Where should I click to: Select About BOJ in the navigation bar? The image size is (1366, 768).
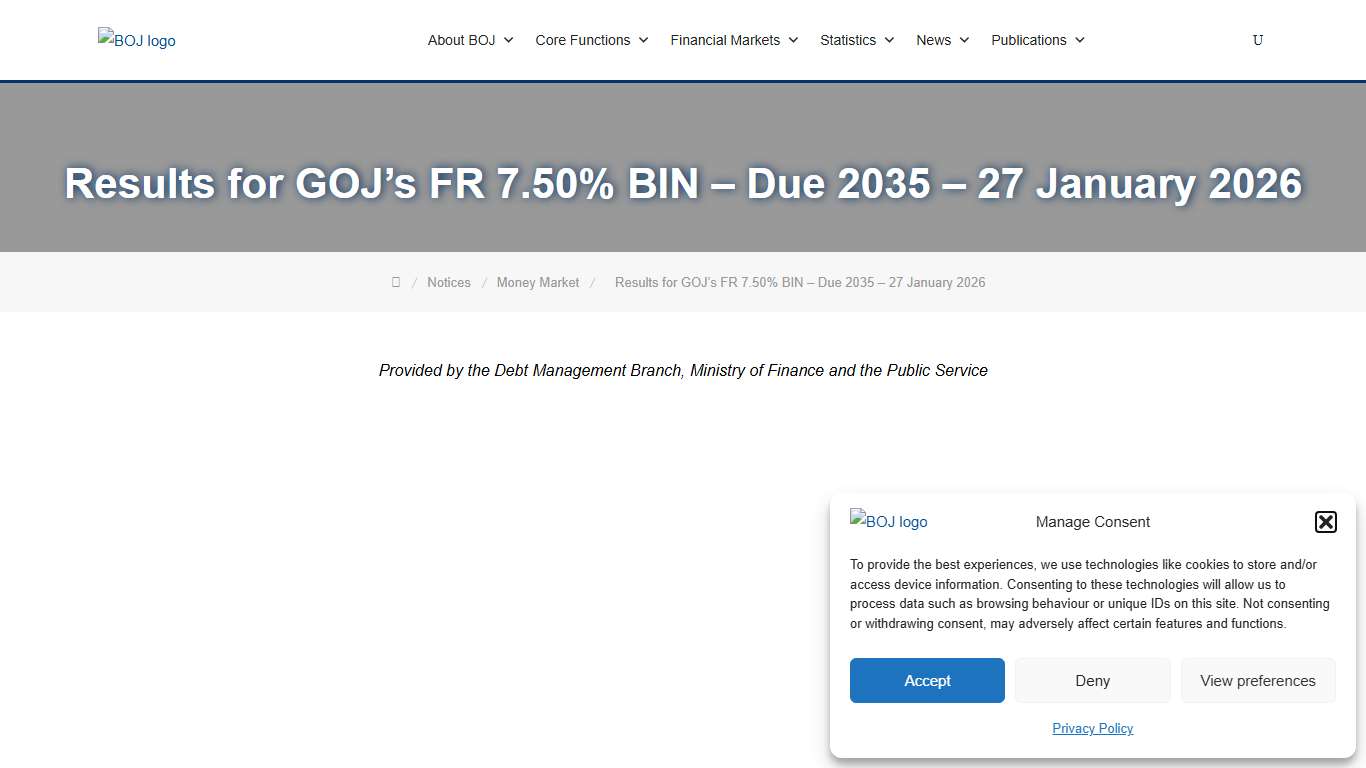(461, 40)
